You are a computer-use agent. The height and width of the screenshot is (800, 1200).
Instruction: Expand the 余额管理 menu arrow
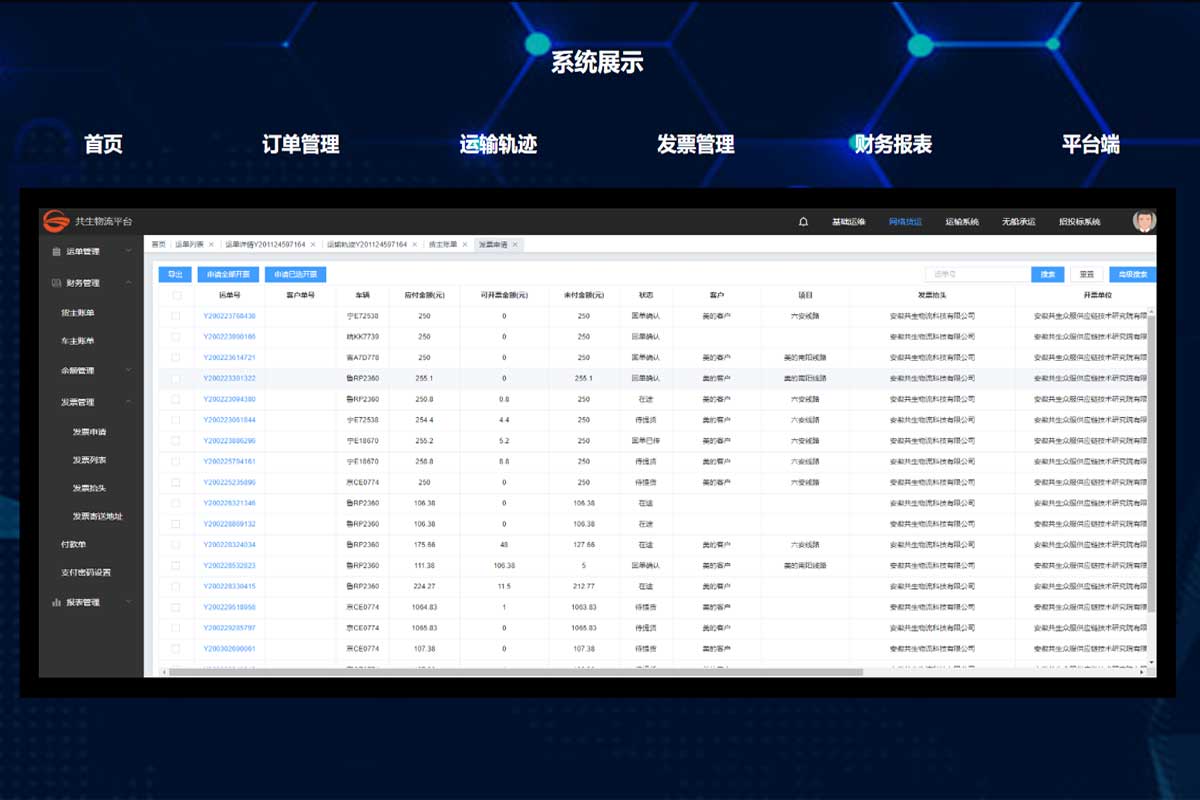tap(129, 370)
